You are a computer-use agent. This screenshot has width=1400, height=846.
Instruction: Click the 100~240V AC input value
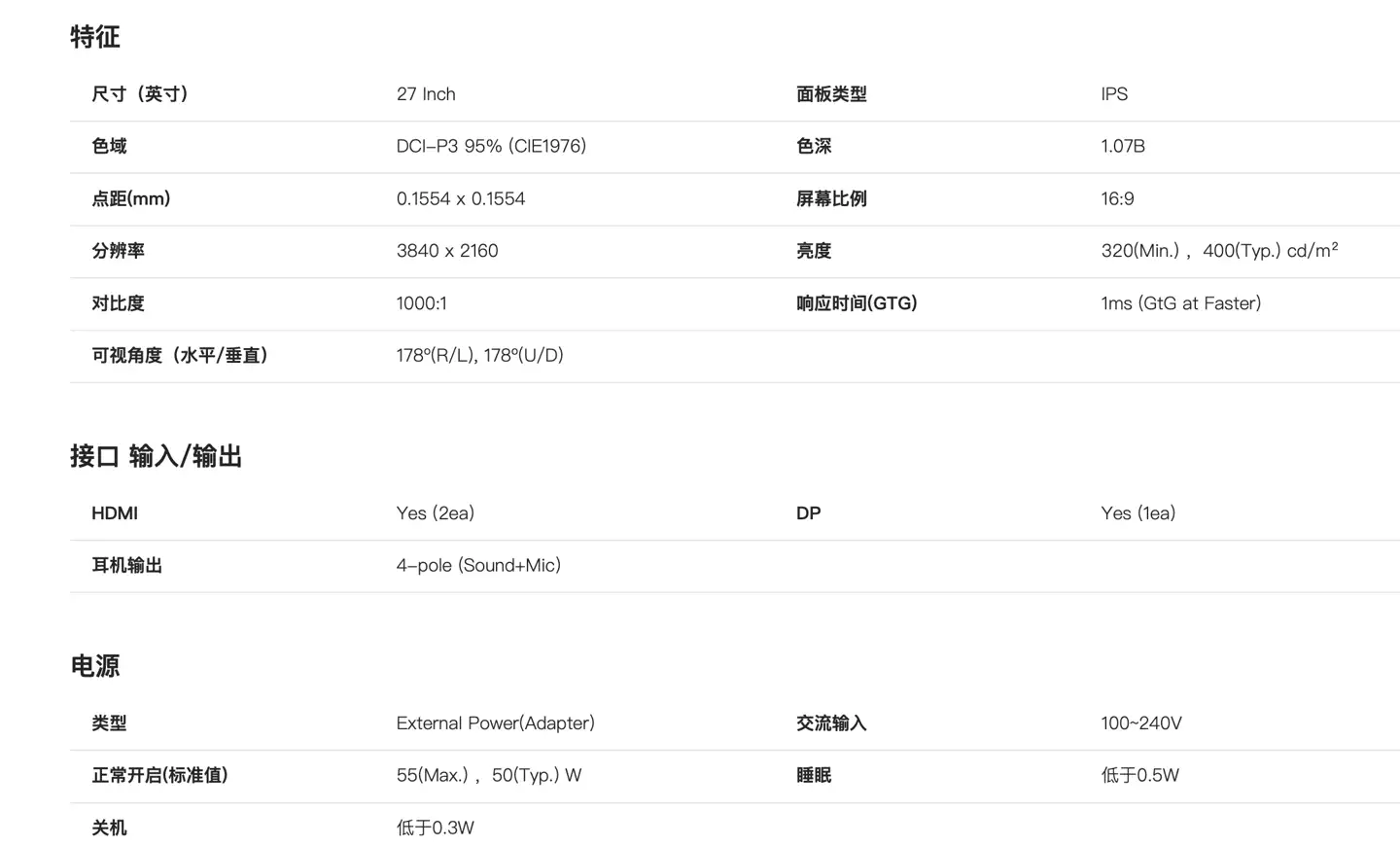click(x=1141, y=723)
